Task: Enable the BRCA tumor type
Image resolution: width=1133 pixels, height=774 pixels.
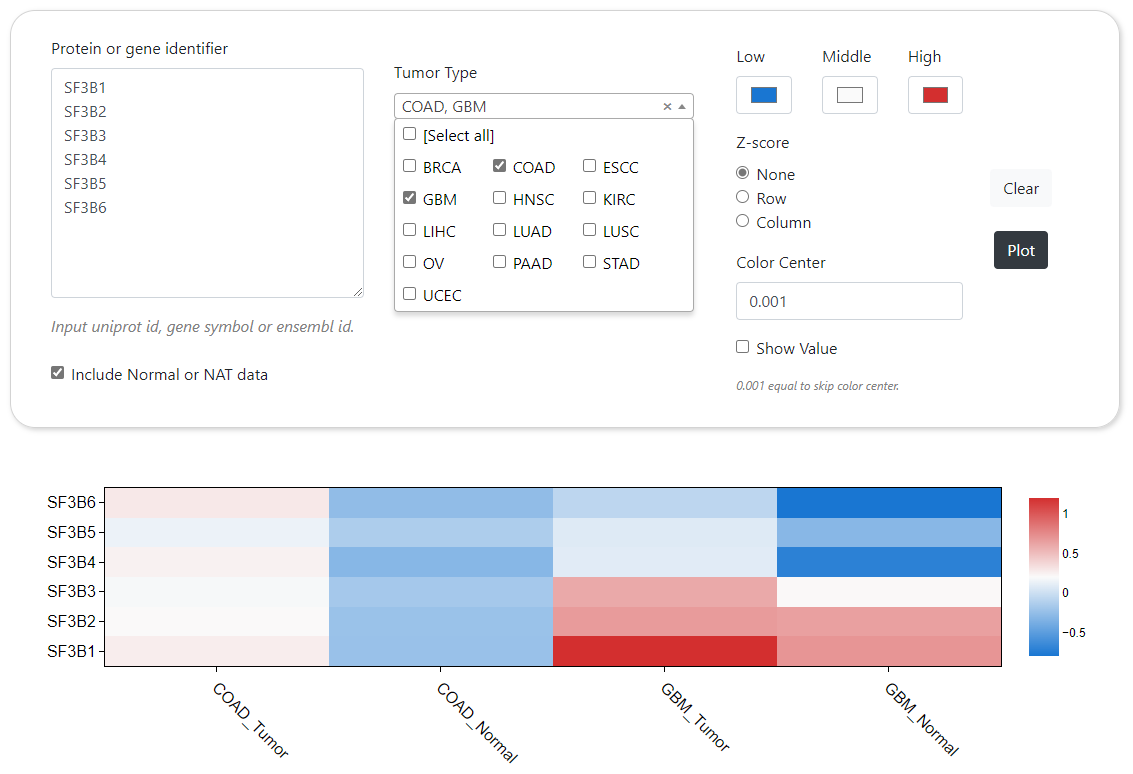Action: 410,166
